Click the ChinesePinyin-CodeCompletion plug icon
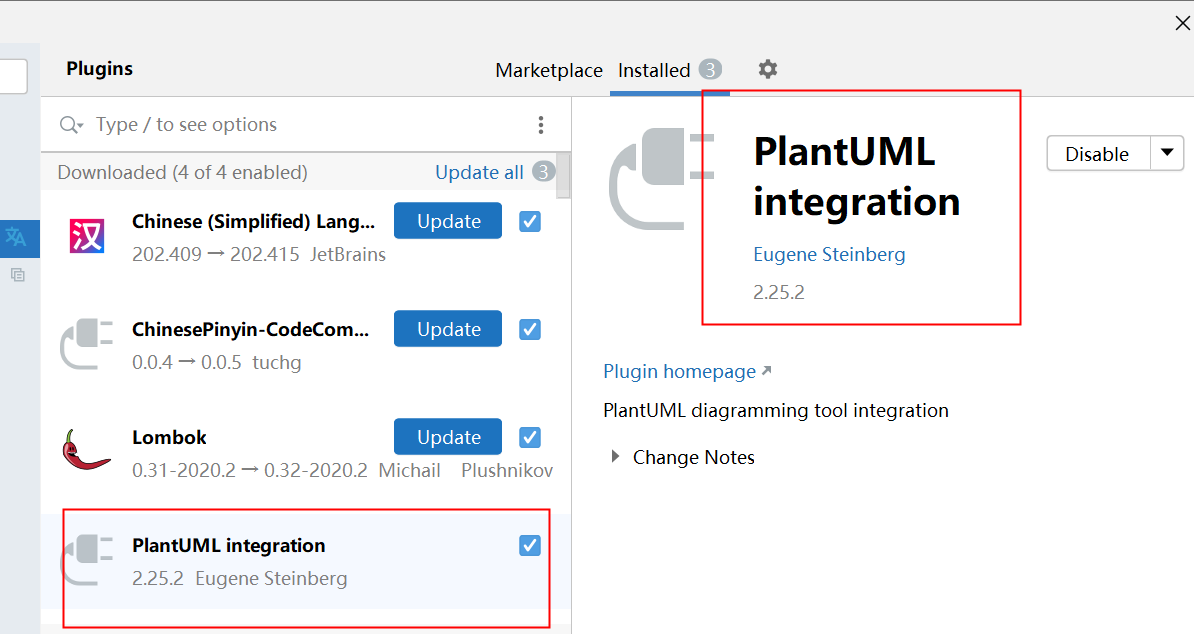The height and width of the screenshot is (634, 1194). [87, 344]
